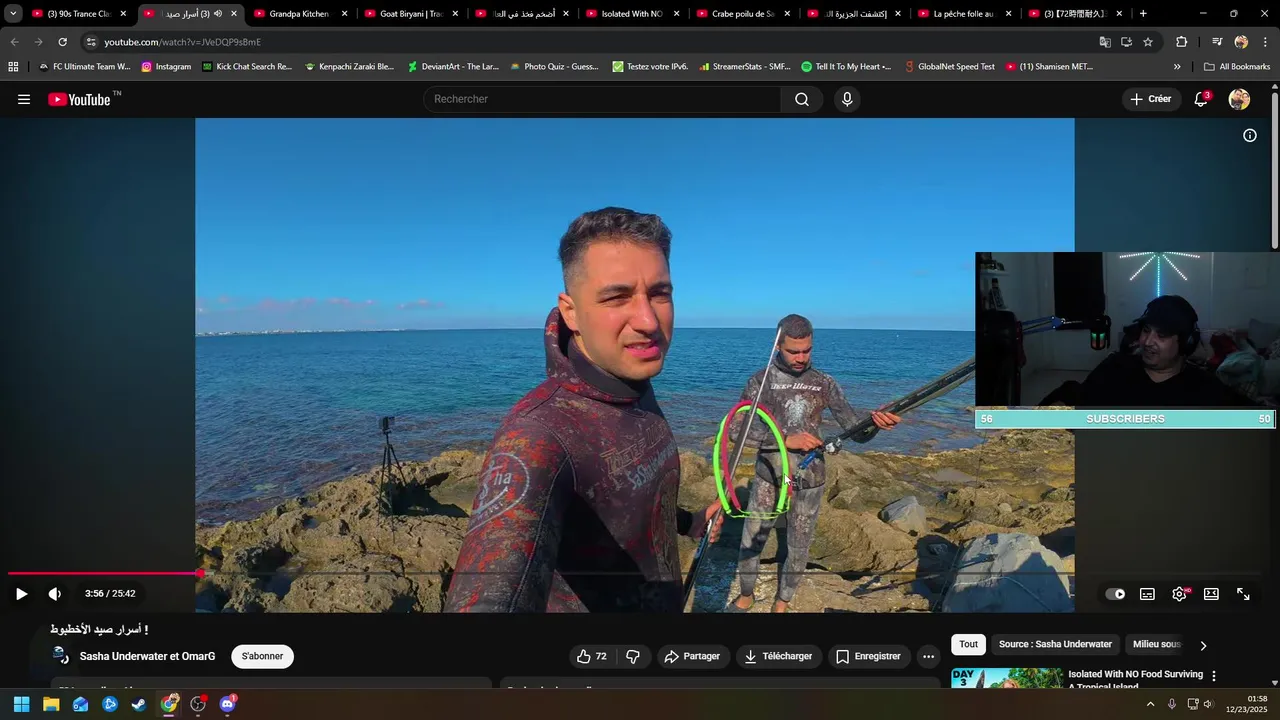Open Sasha Underwater et OmarG channel name
The image size is (1280, 720).
147,656
